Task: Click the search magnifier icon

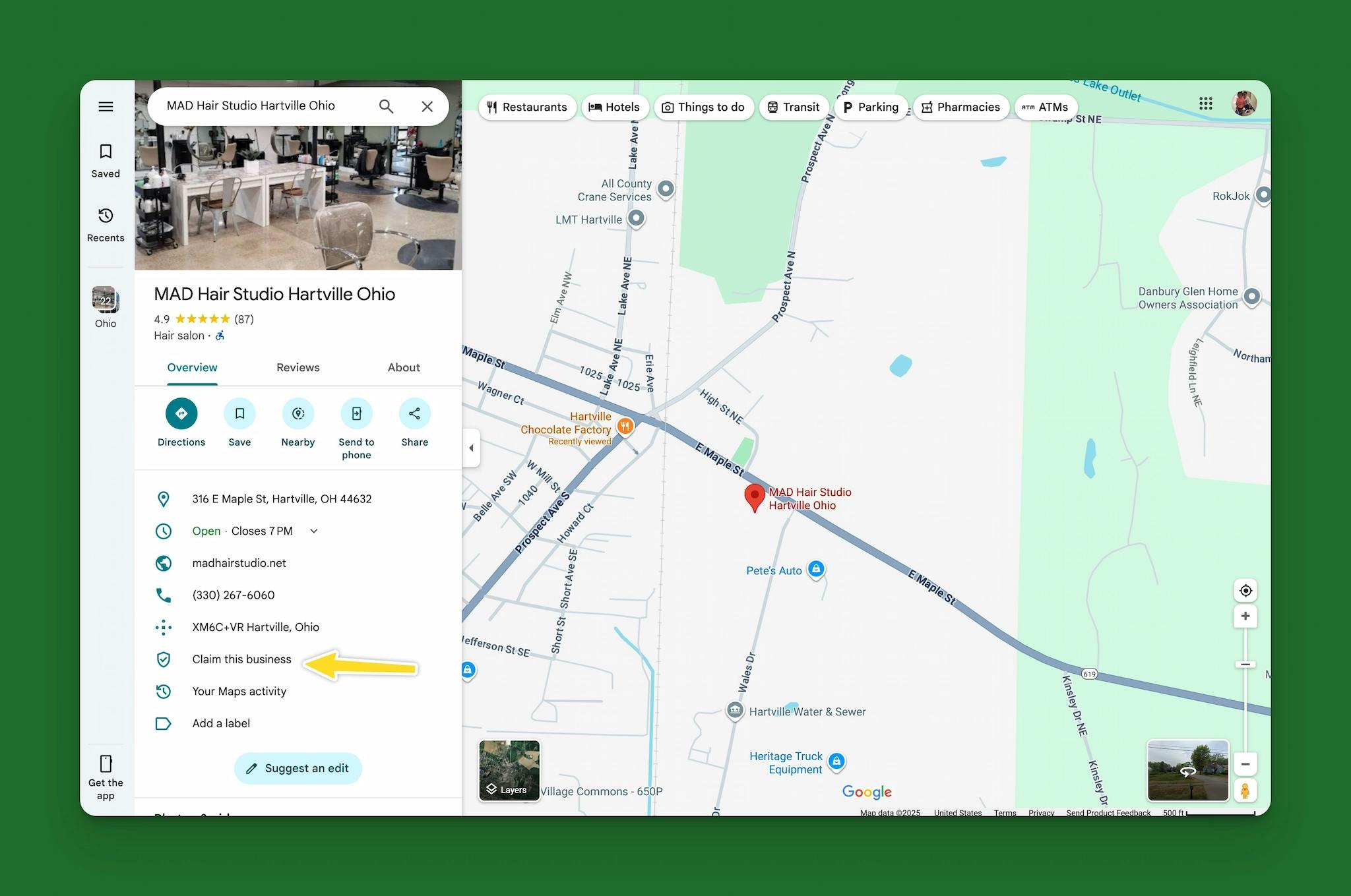Action: coord(386,106)
